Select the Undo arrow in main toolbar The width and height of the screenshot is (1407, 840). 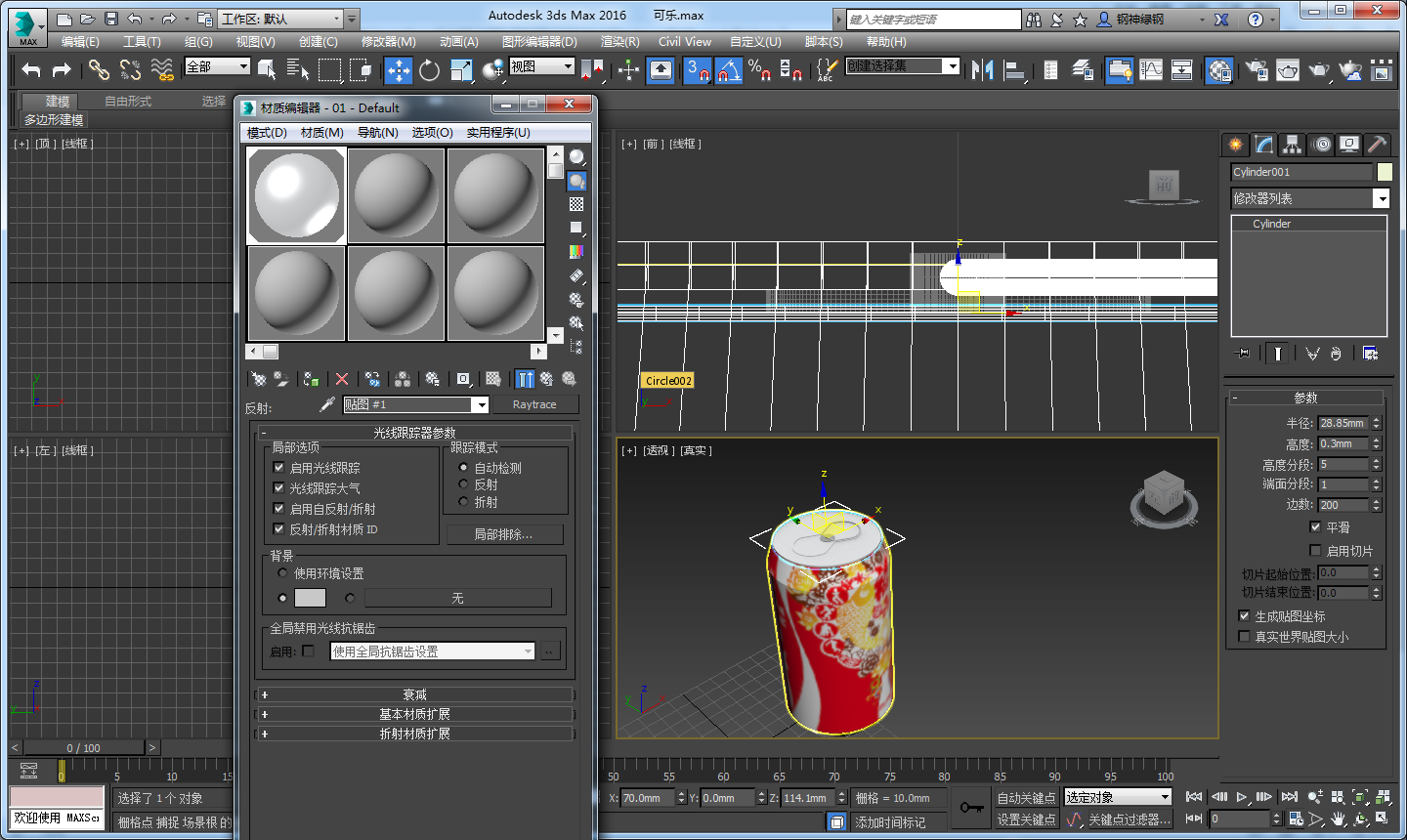[x=31, y=69]
